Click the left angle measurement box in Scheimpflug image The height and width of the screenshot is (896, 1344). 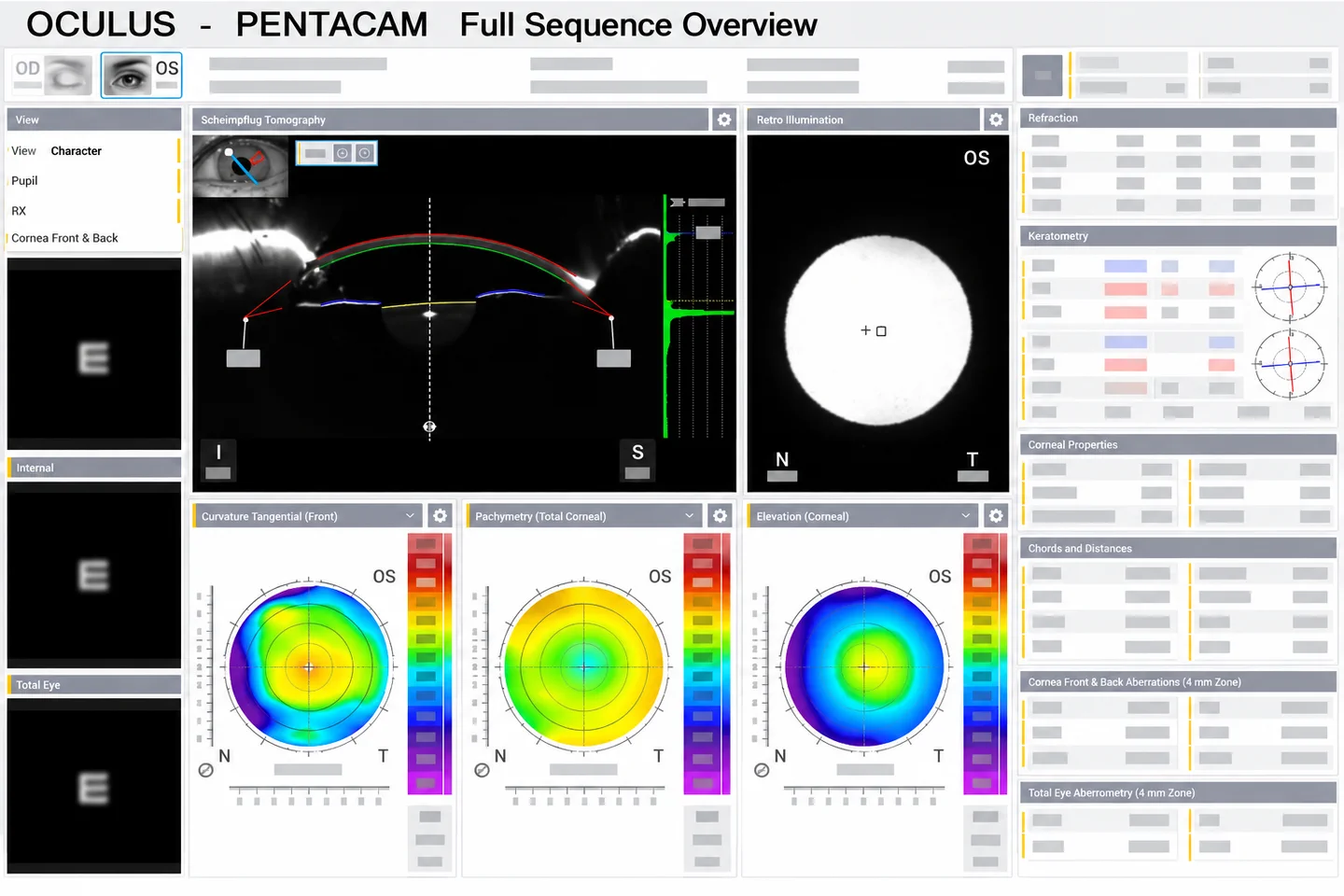244,358
